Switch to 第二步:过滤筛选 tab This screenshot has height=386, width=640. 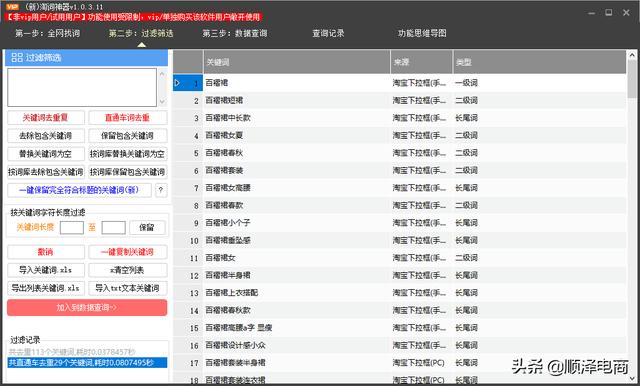click(x=141, y=33)
